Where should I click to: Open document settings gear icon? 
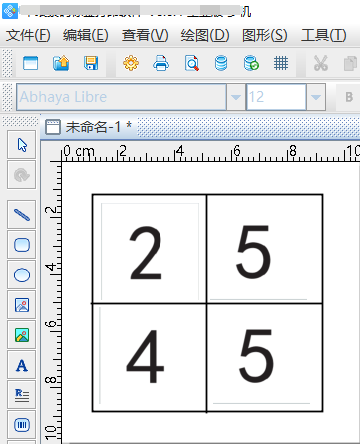tap(131, 63)
